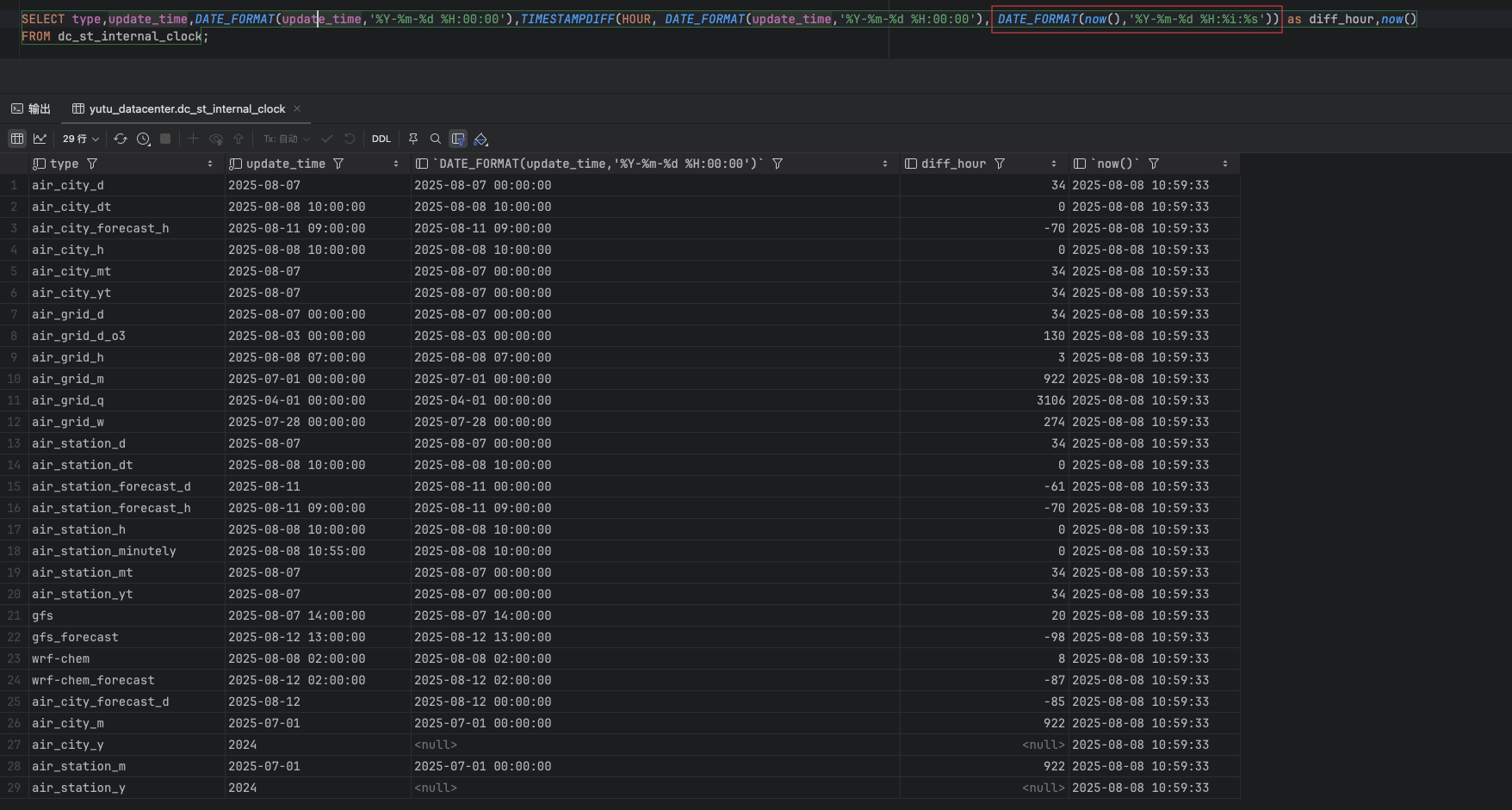
Task: Sort by the DATE_FORMAT column arrows
Action: pos(885,164)
